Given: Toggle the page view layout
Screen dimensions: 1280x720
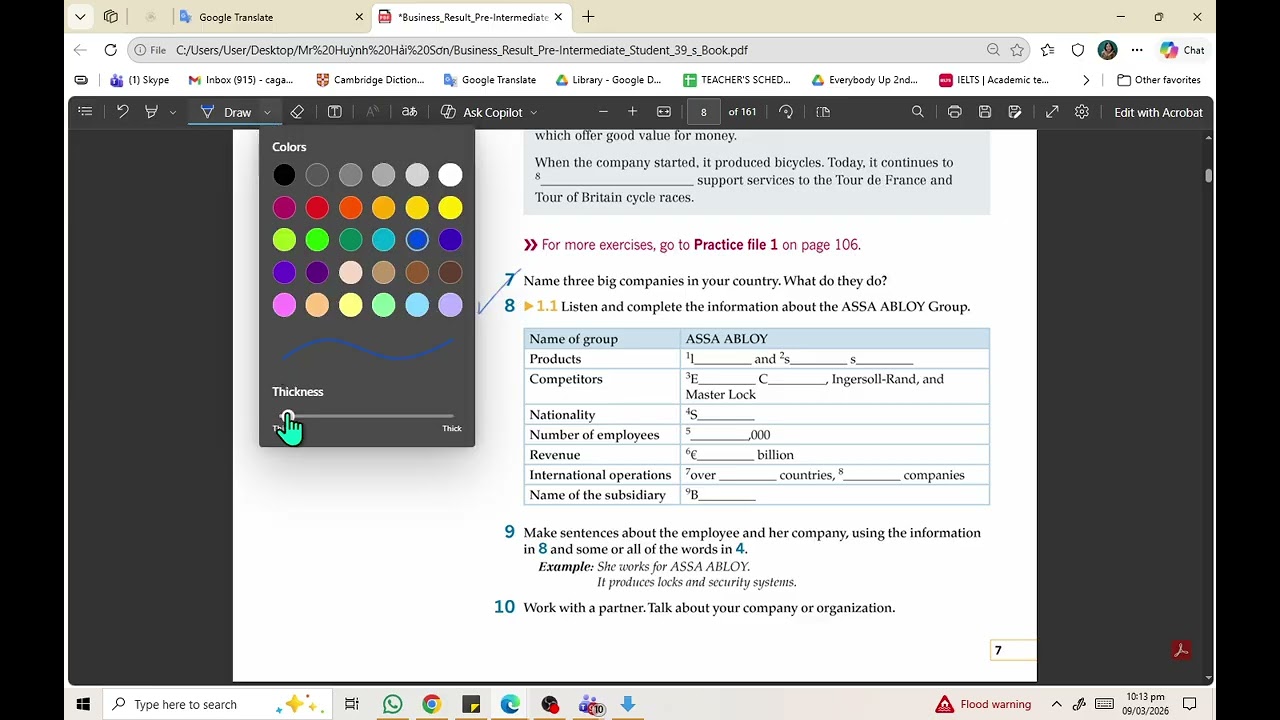Looking at the screenshot, I should pyautogui.click(x=823, y=112).
